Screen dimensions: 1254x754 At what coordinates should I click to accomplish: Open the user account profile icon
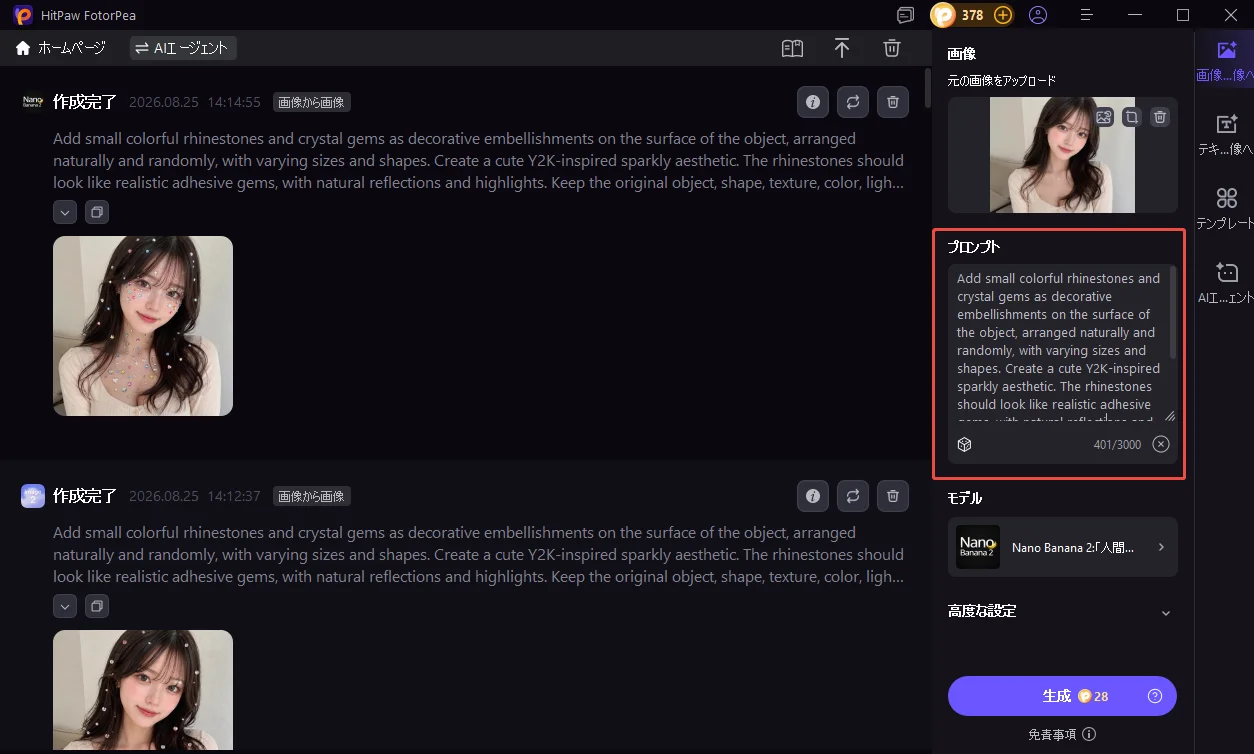[x=1038, y=15]
